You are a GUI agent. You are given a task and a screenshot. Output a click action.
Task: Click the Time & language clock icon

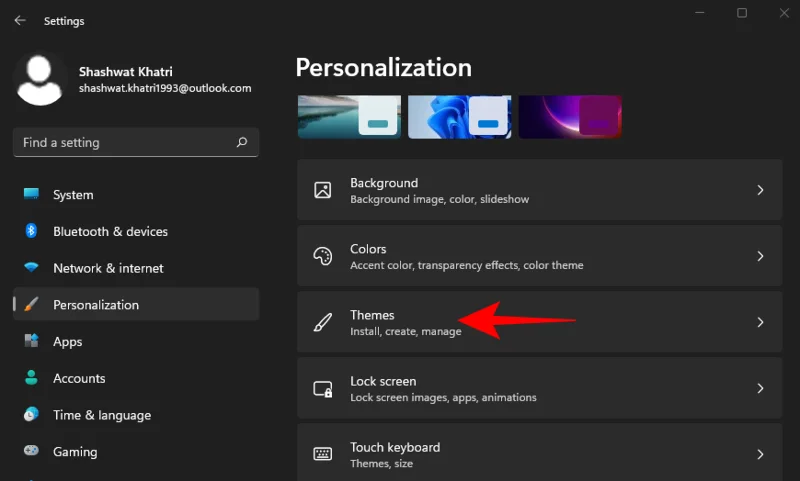(x=31, y=414)
